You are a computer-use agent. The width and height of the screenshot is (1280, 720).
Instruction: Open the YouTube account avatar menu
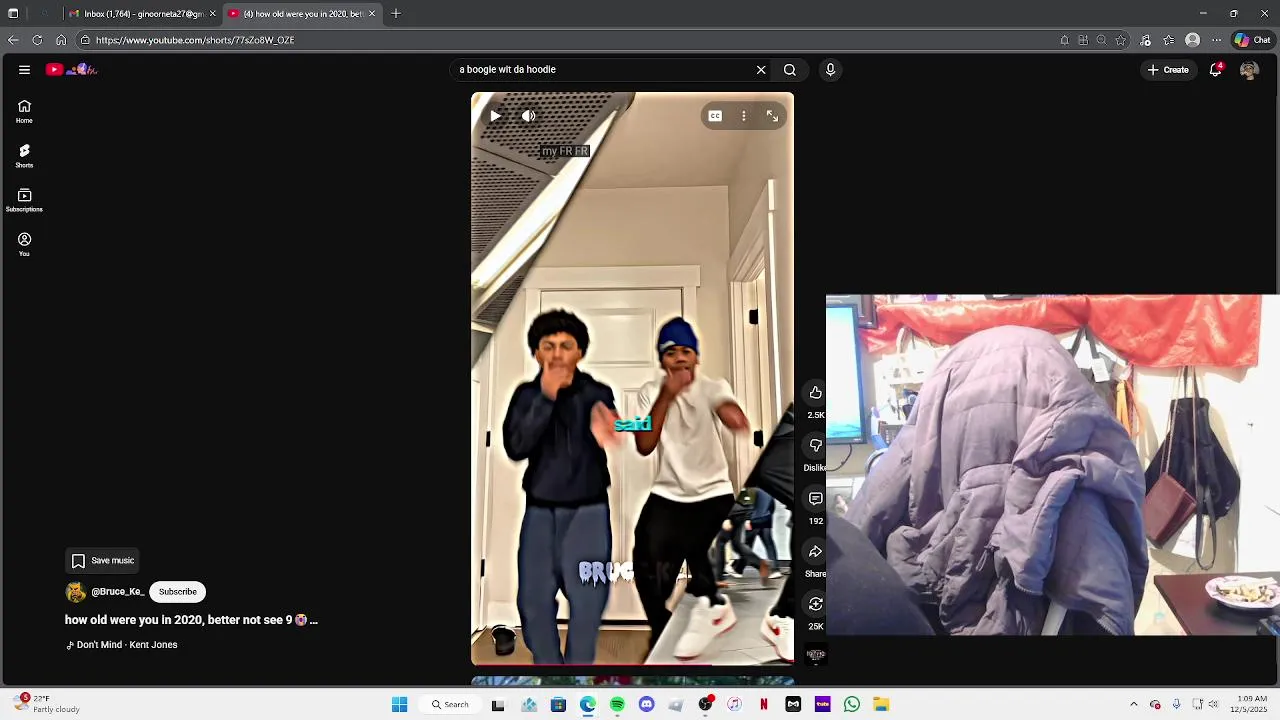point(1249,70)
